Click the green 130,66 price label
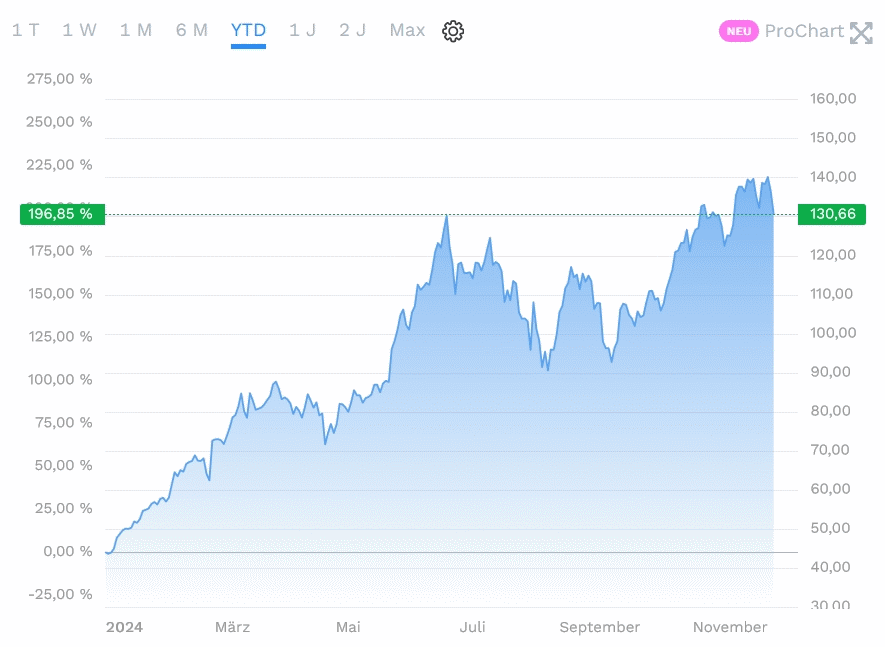The image size is (885, 647). point(831,214)
